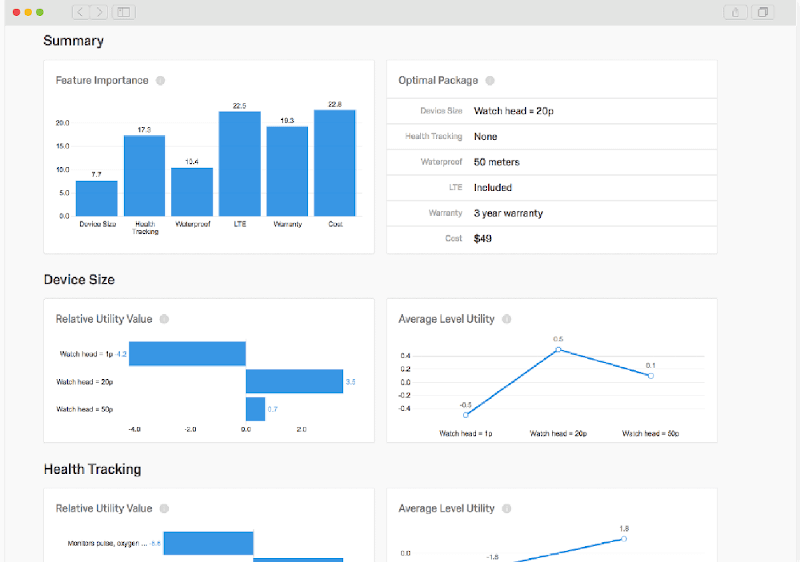This screenshot has width=800, height=562.
Task: Click the 'Waterproof' row label in Optimal Package
Action: (441, 162)
